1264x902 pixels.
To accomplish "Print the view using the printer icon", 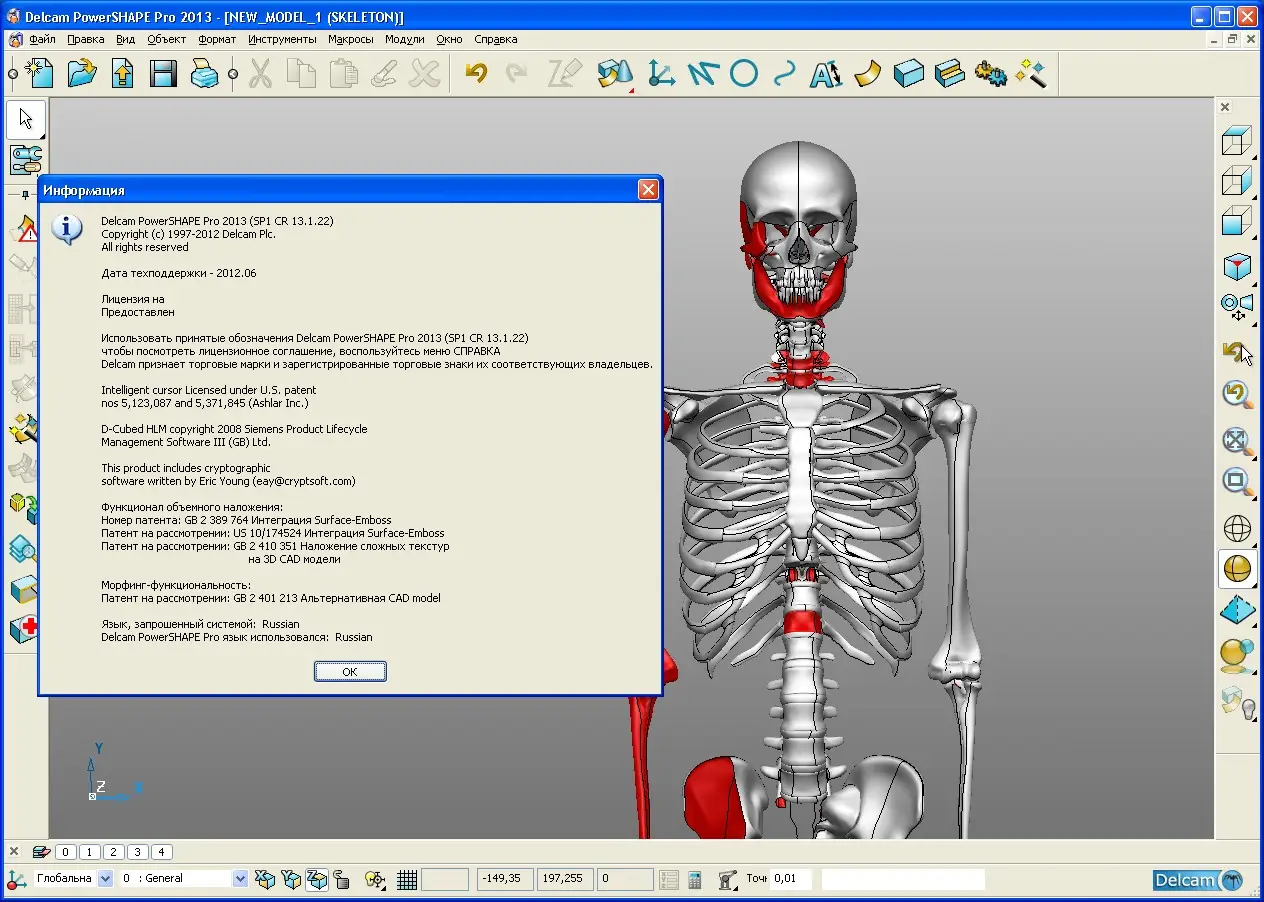I will pos(204,74).
